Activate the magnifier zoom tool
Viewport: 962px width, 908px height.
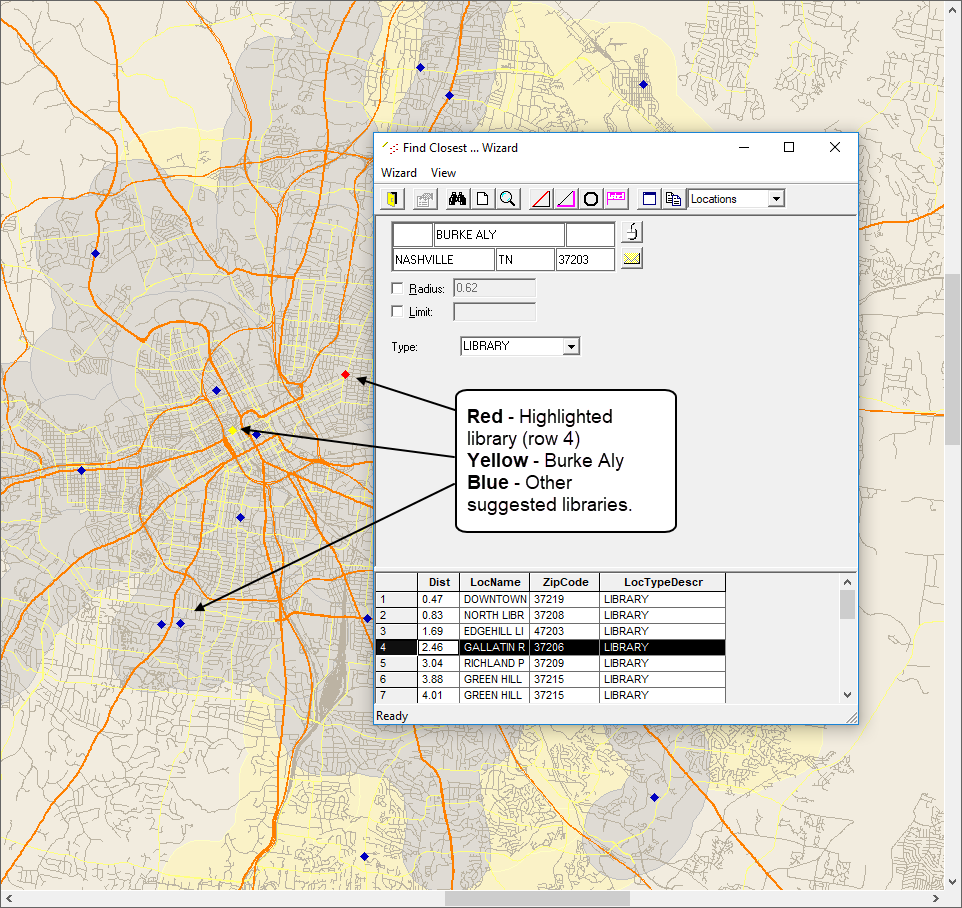coord(507,198)
